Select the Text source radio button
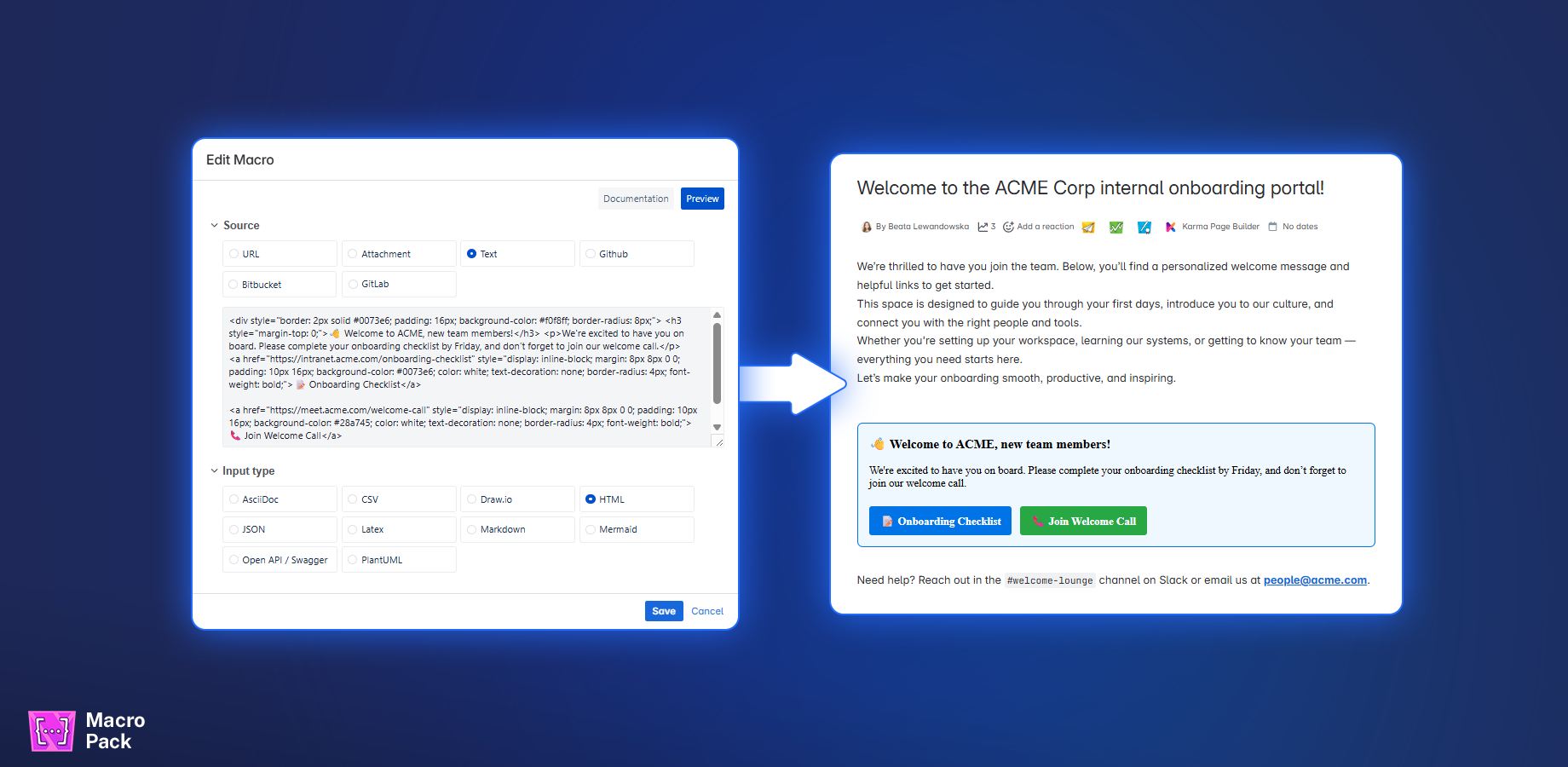Image resolution: width=1568 pixels, height=767 pixels. click(x=471, y=254)
